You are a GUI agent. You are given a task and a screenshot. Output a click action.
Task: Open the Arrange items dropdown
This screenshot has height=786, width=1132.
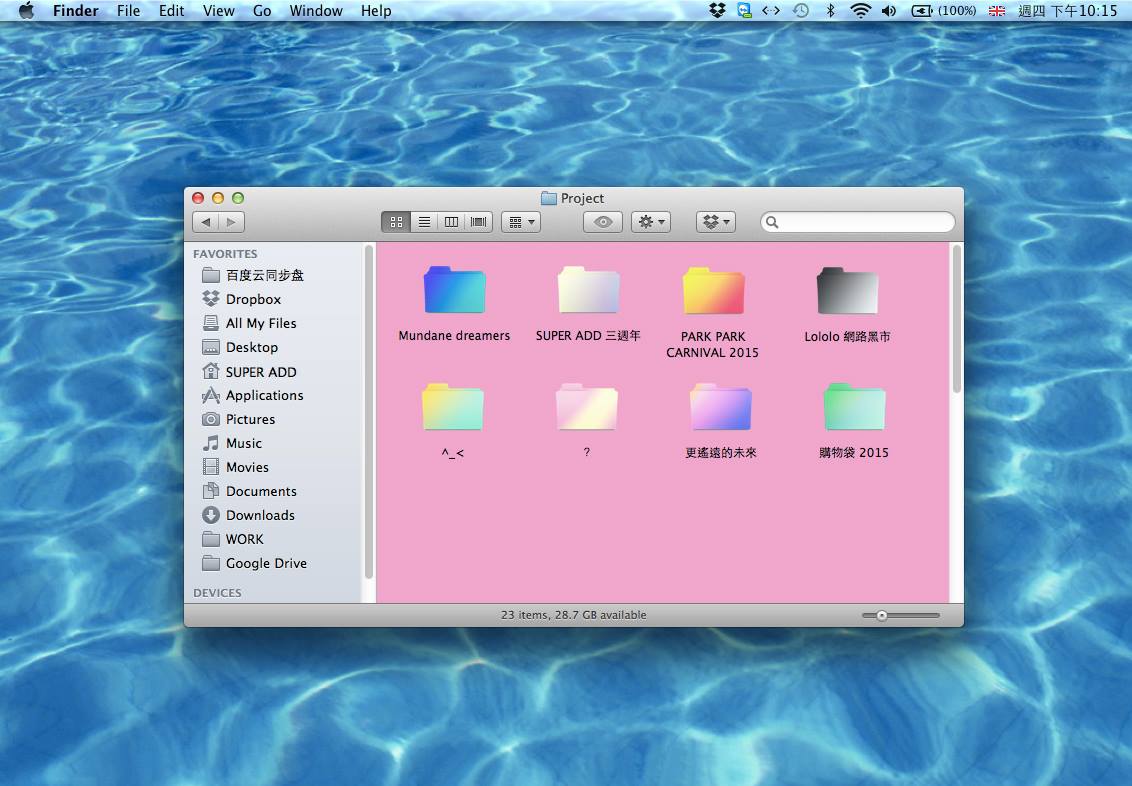[521, 222]
